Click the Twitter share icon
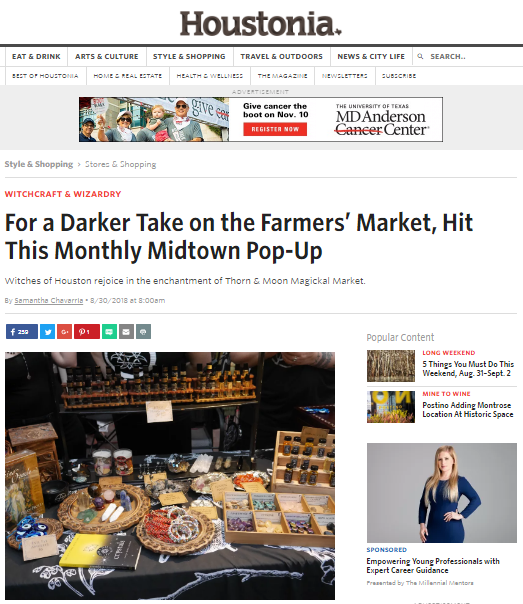 [47, 331]
